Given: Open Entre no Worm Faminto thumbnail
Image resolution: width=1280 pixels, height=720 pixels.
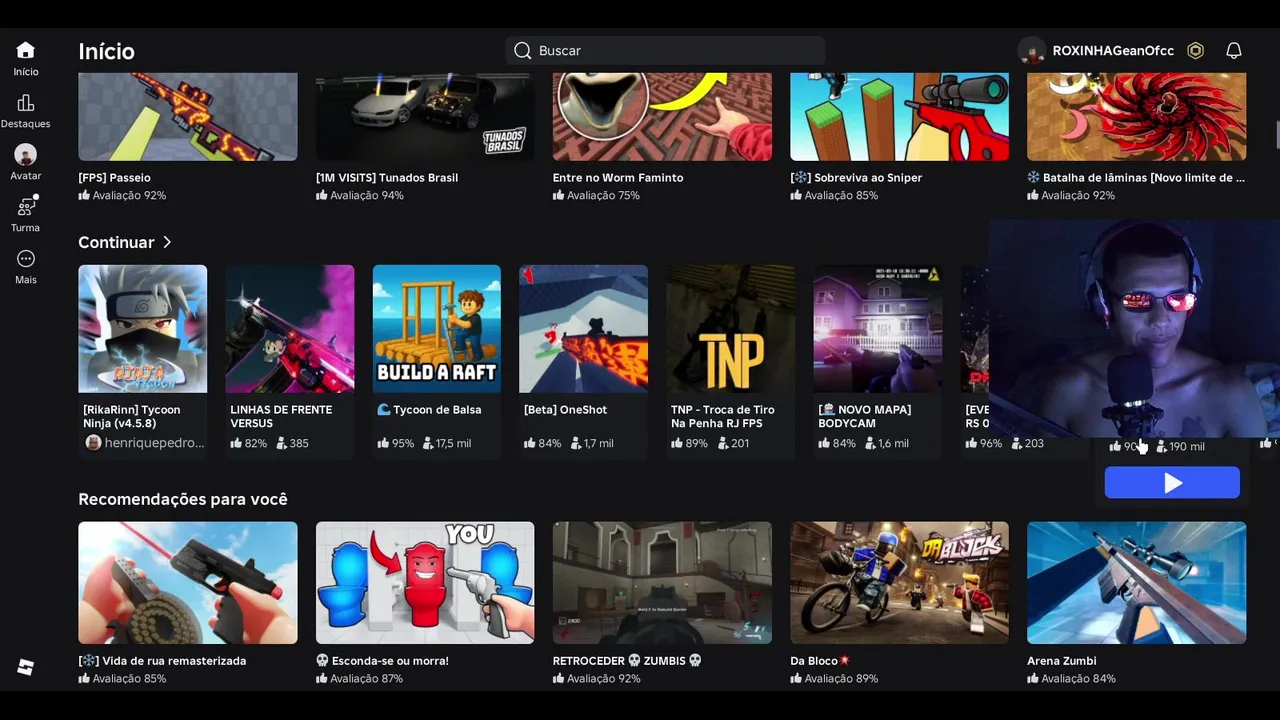Looking at the screenshot, I should [662, 116].
